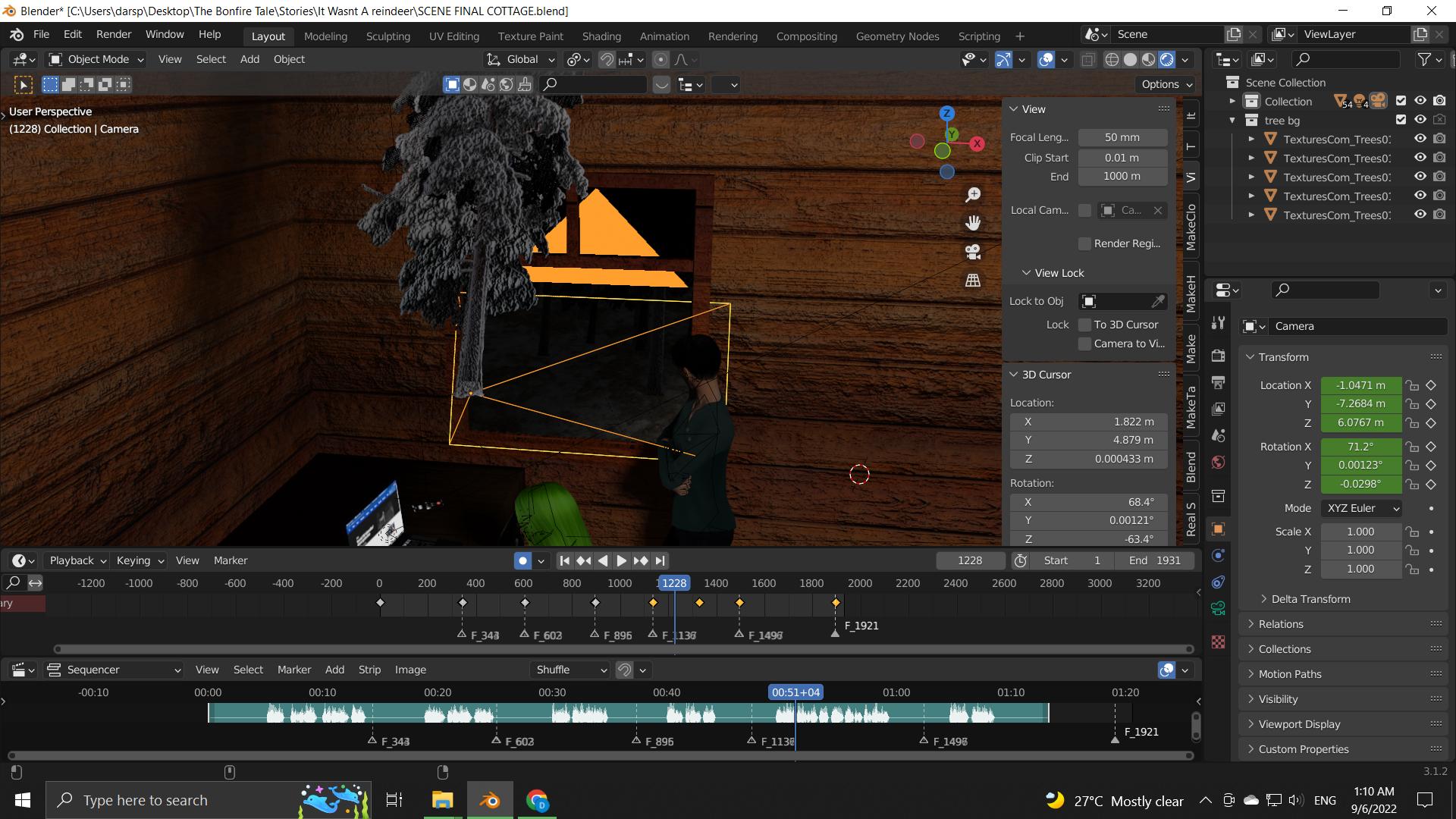Uncheck exclude checkbox for tree bg
Screen dimensions: 1456x819
coord(1401,120)
